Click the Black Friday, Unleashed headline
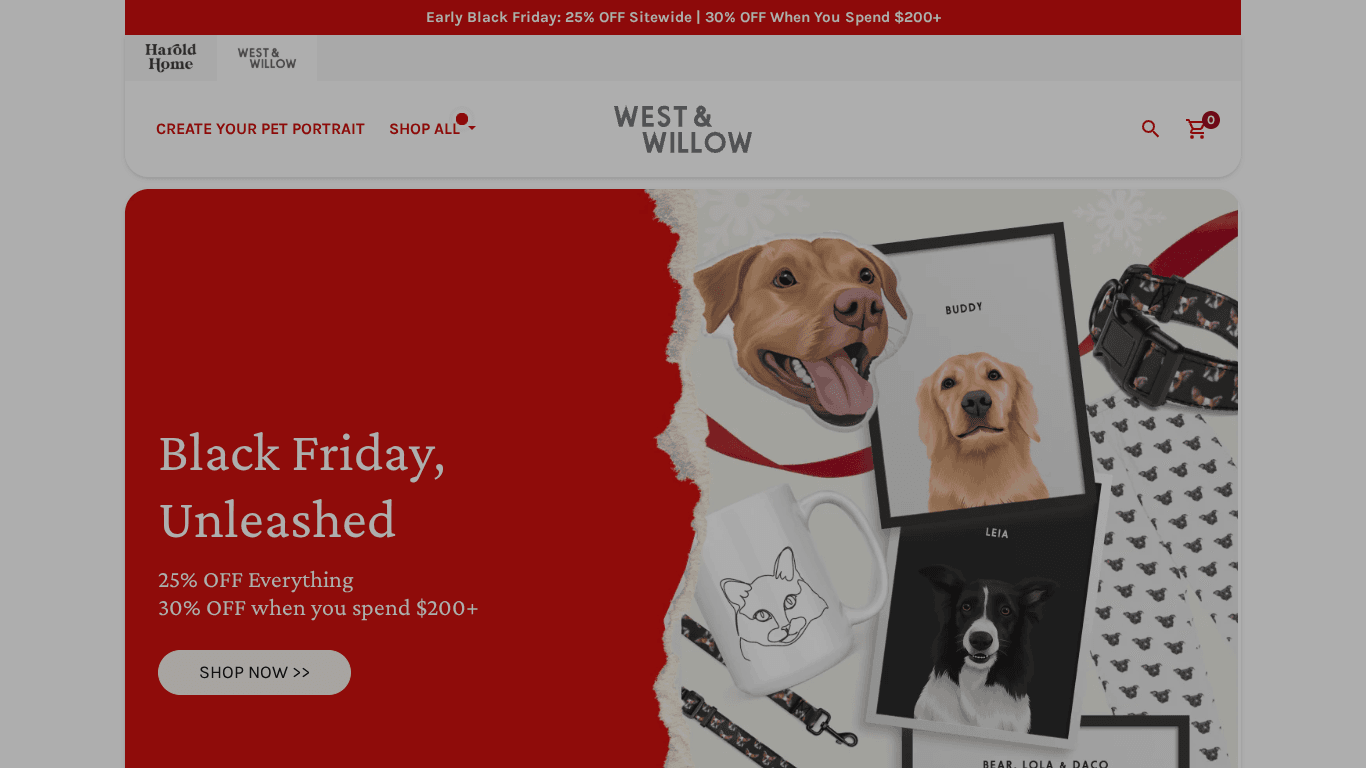This screenshot has height=768, width=1366. click(x=302, y=487)
